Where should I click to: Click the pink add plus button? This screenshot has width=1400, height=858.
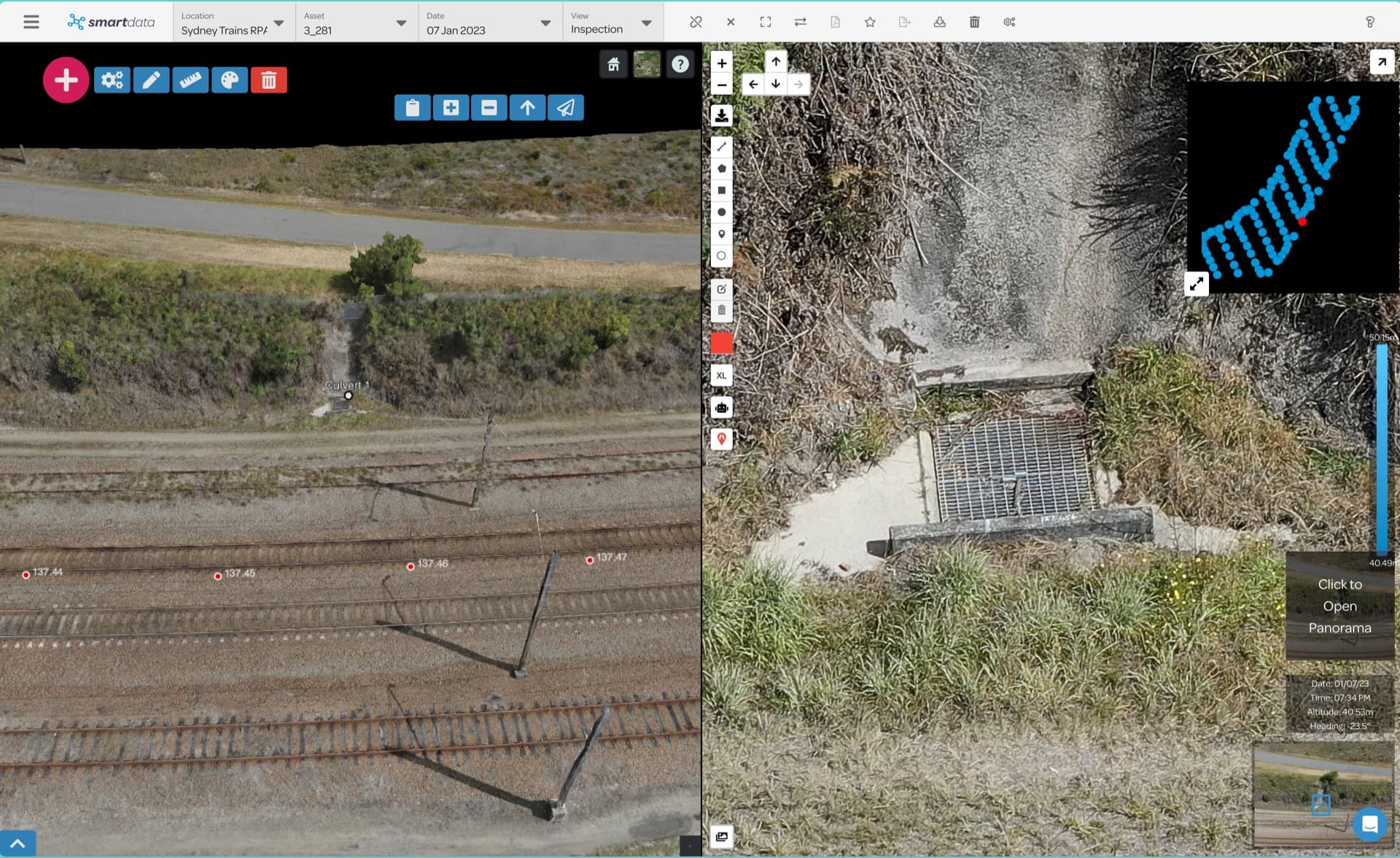click(66, 80)
